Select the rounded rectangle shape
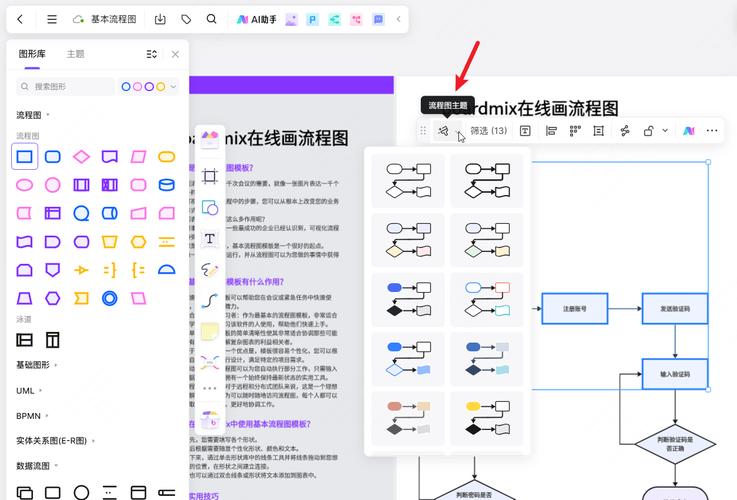 53,156
